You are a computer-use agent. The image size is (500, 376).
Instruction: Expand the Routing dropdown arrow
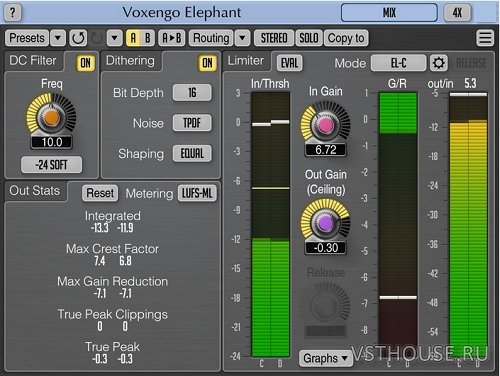(x=243, y=38)
